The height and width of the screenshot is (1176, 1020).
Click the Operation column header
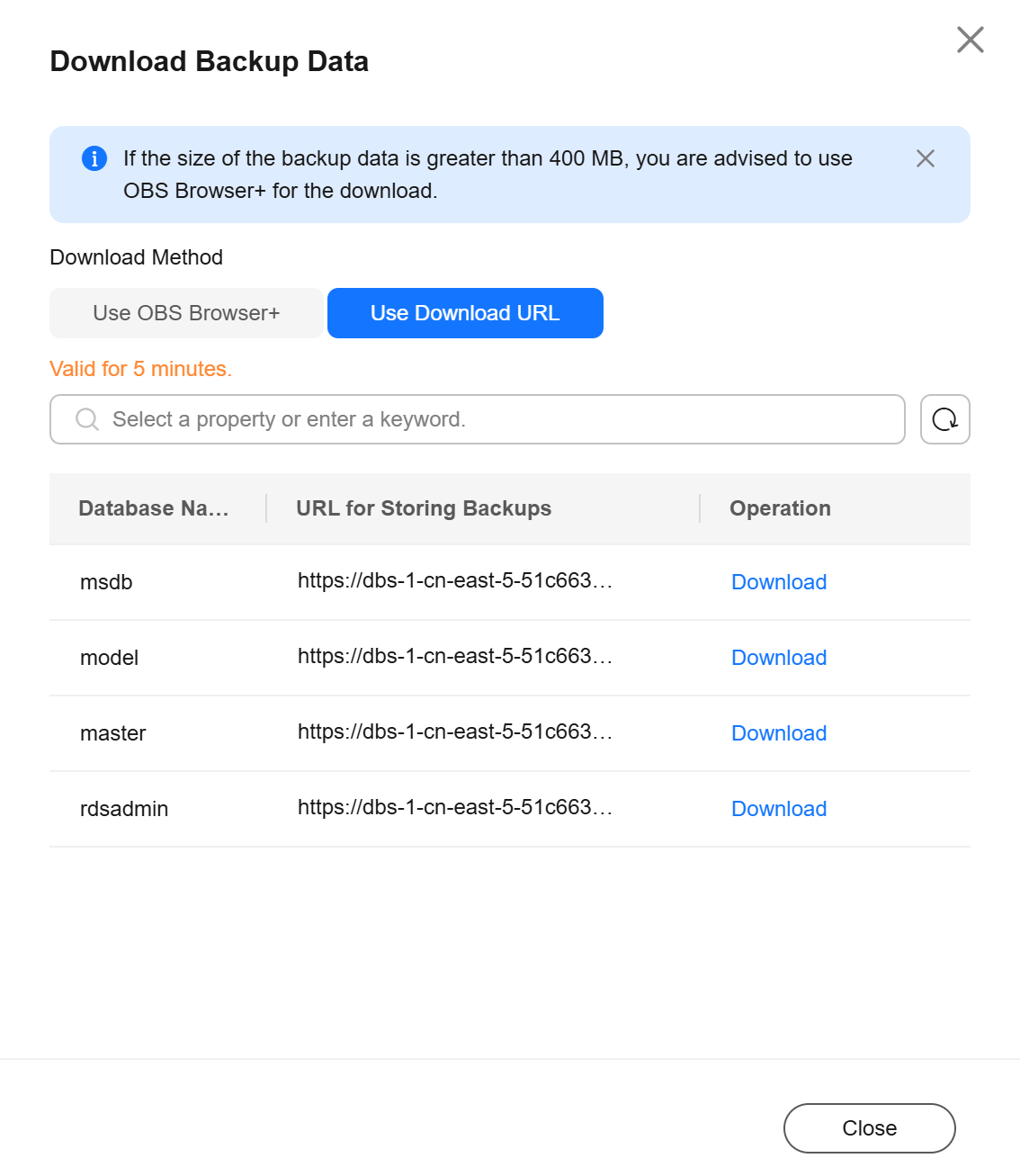(780, 508)
